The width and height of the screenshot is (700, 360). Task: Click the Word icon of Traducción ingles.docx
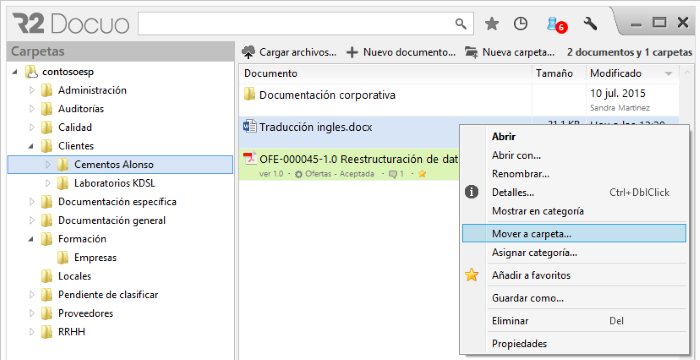pyautogui.click(x=249, y=126)
